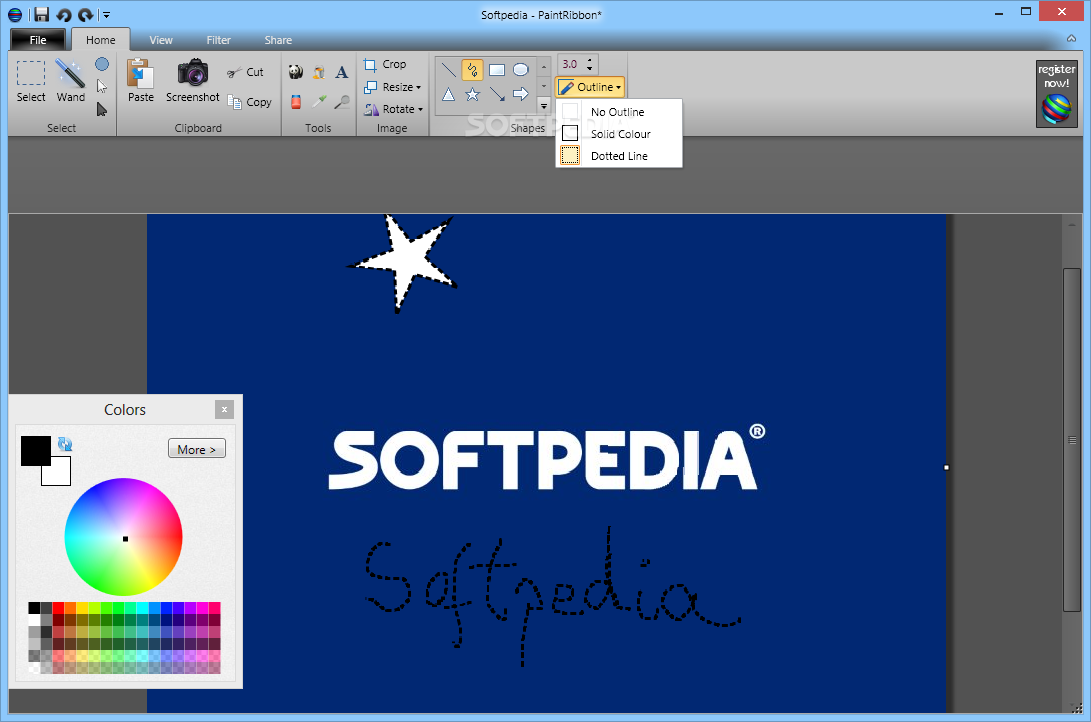Undo the last action
1091x722 pixels.
click(x=64, y=14)
